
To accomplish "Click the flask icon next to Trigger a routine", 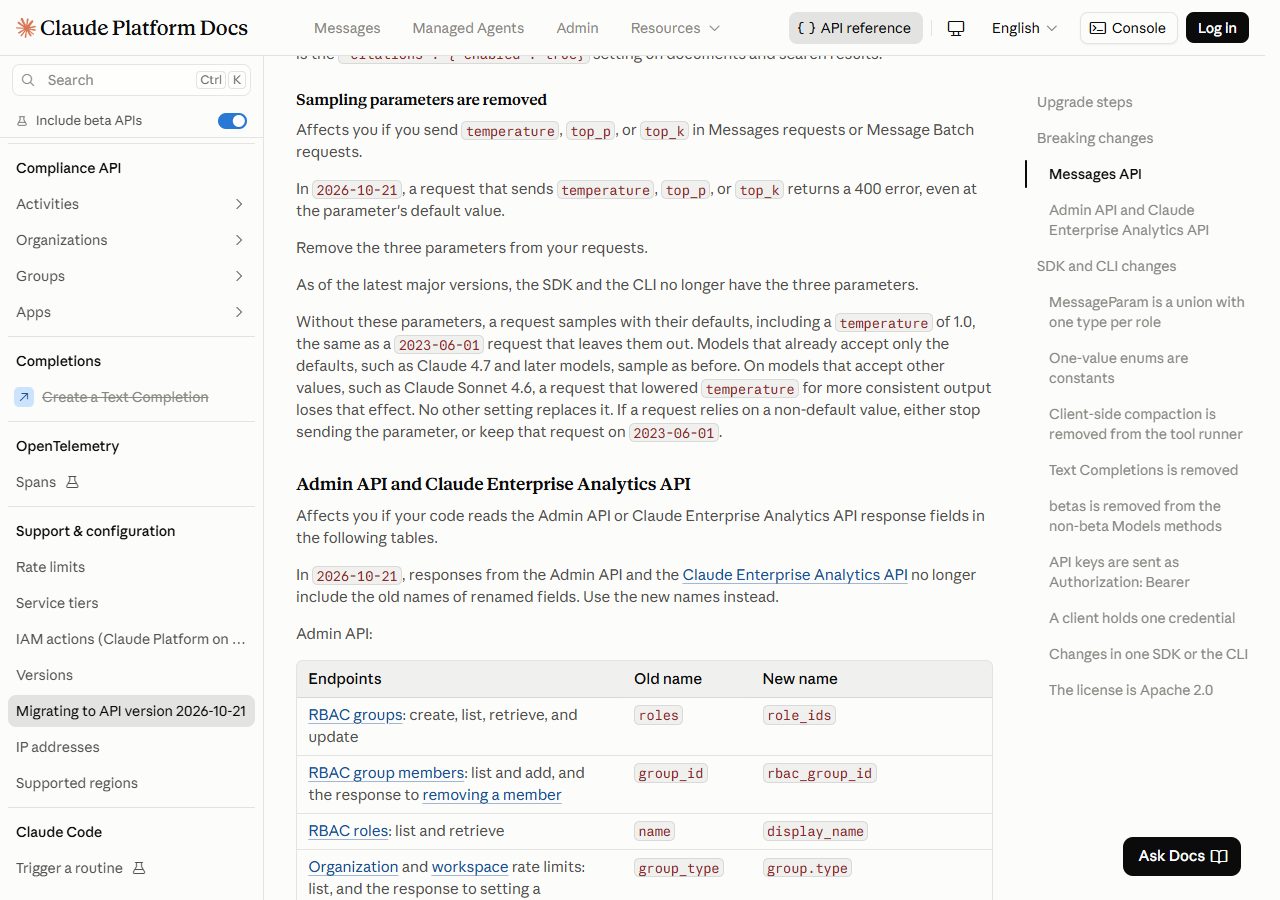I will (139, 868).
